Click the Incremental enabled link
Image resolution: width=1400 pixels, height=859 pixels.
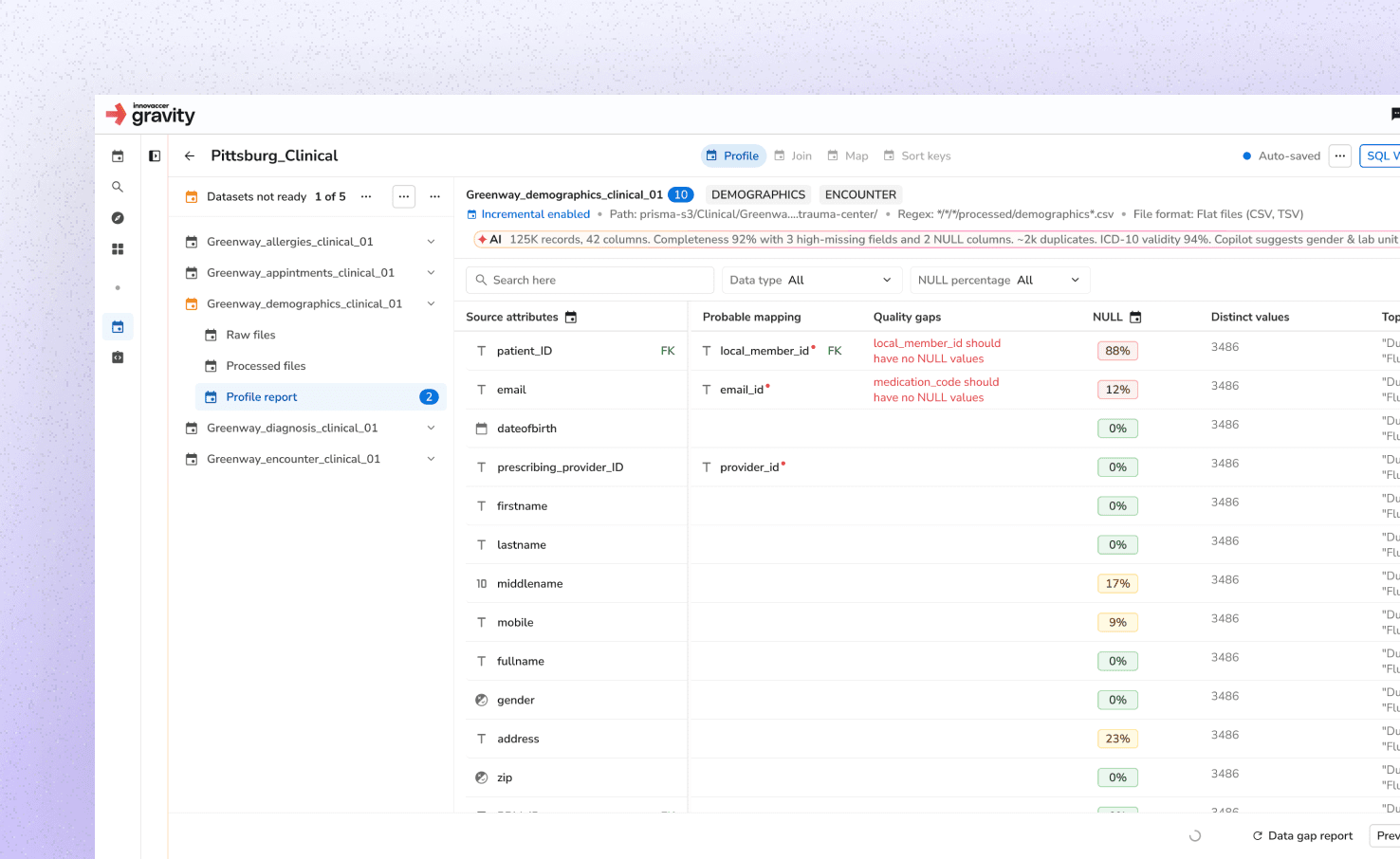tap(535, 215)
